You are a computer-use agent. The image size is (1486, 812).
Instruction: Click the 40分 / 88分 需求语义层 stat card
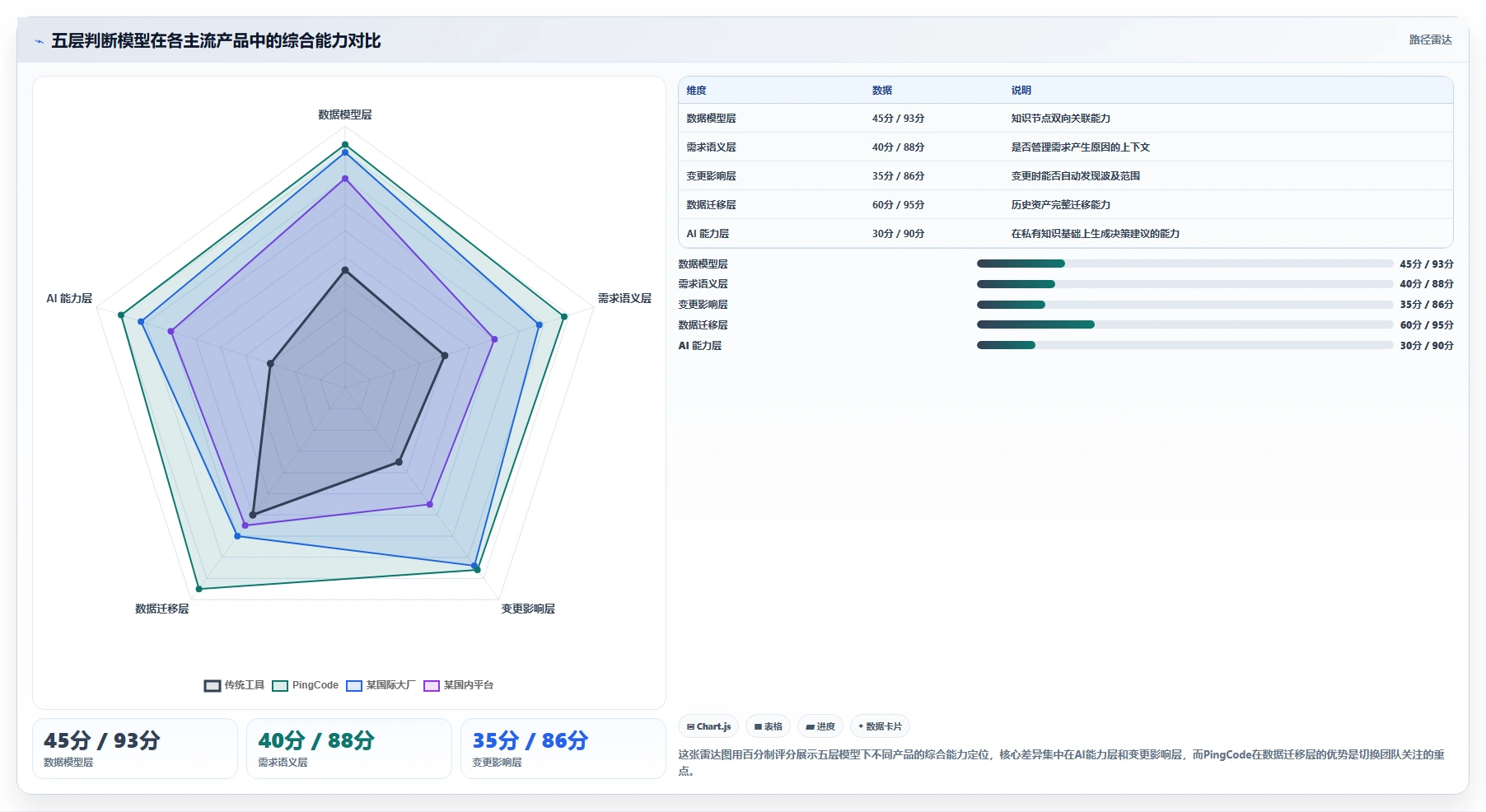349,749
